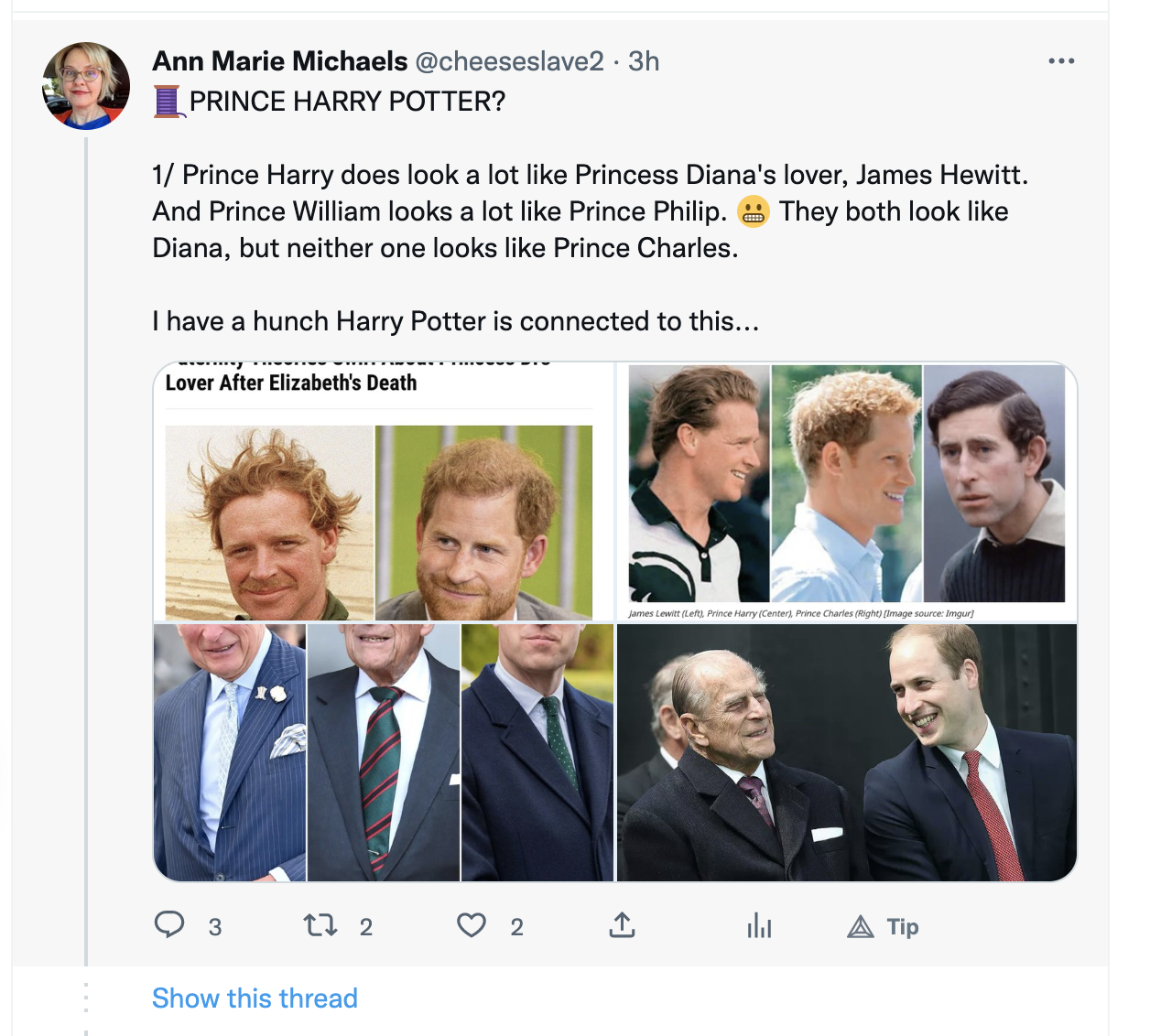This screenshot has width=1150, height=1036.
Task: Open the three-dot more options menu
Action: click(x=1061, y=61)
